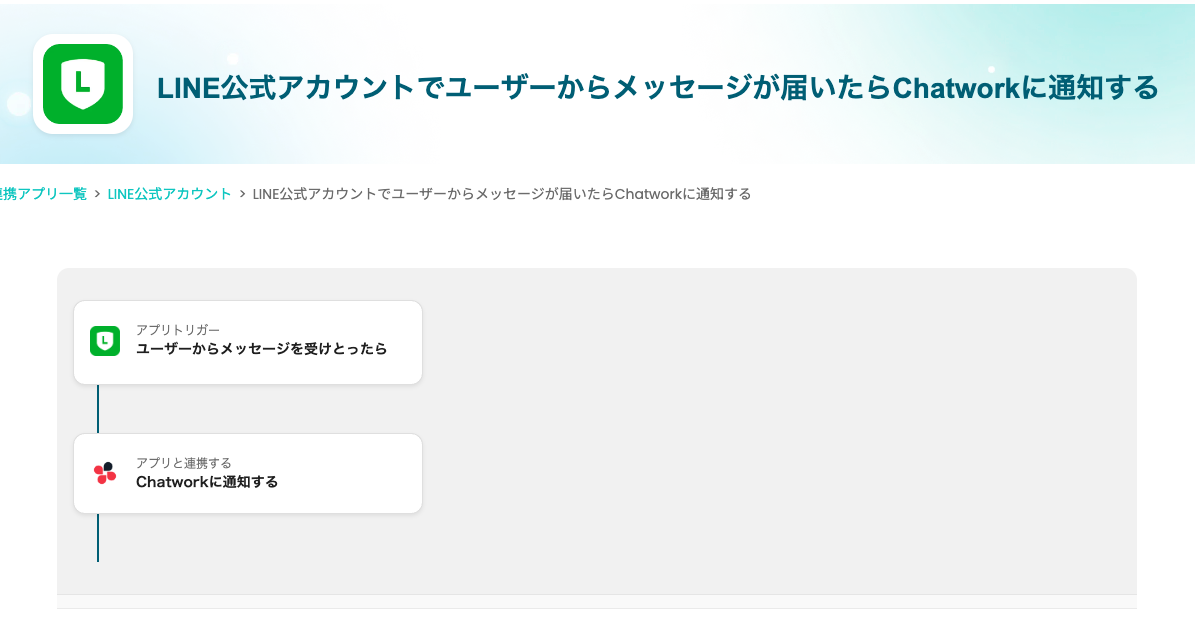Select the page title heading in the banner
1195x622 pixels.
click(657, 88)
